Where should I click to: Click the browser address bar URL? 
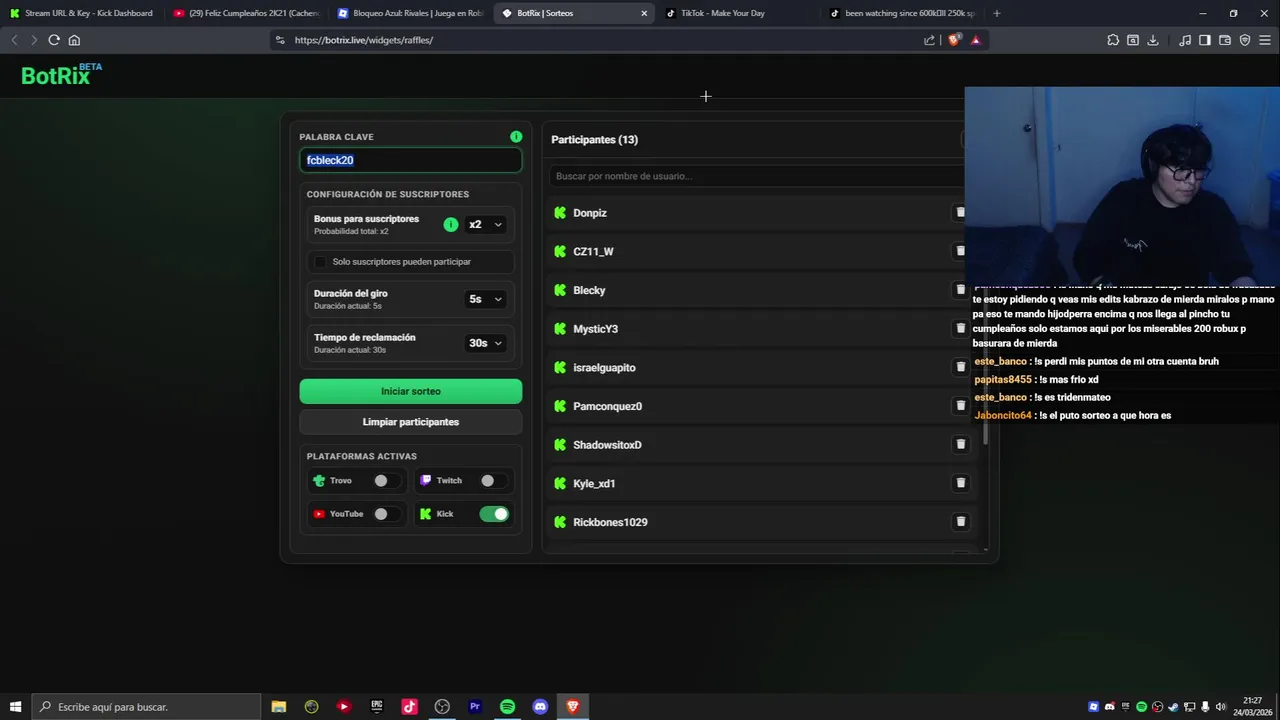(x=364, y=40)
